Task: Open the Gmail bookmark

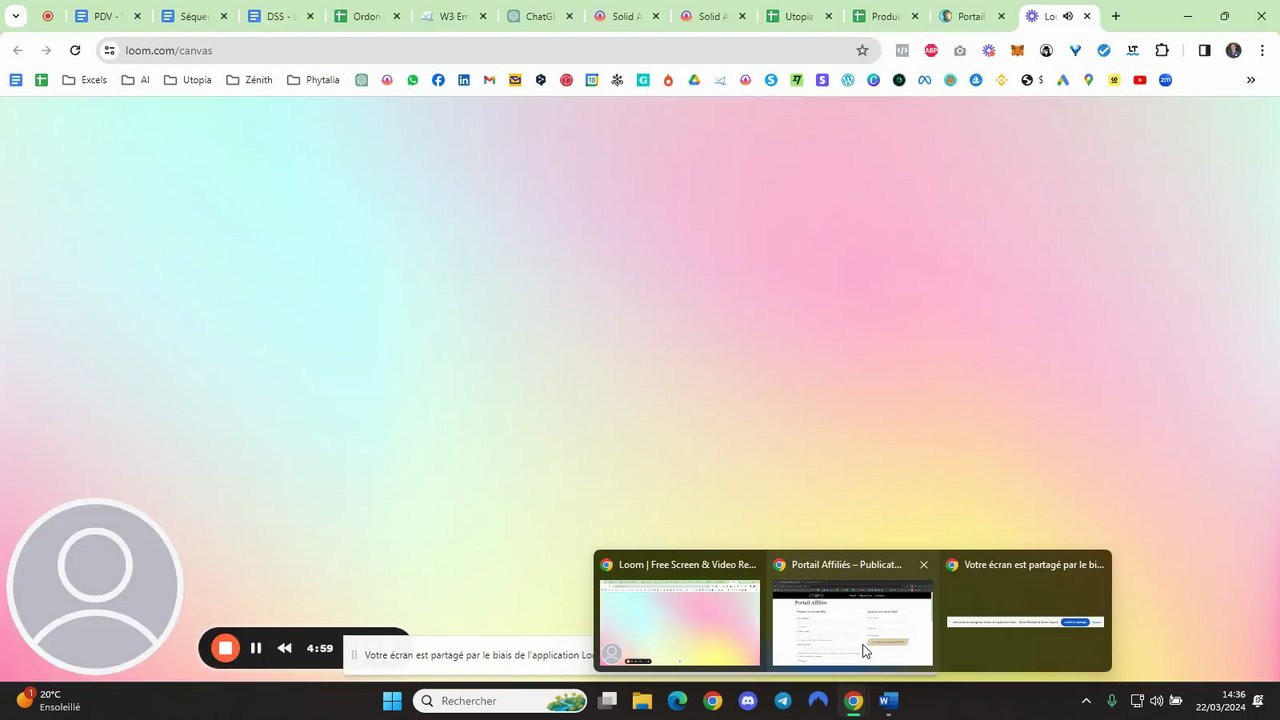Action: click(489, 80)
